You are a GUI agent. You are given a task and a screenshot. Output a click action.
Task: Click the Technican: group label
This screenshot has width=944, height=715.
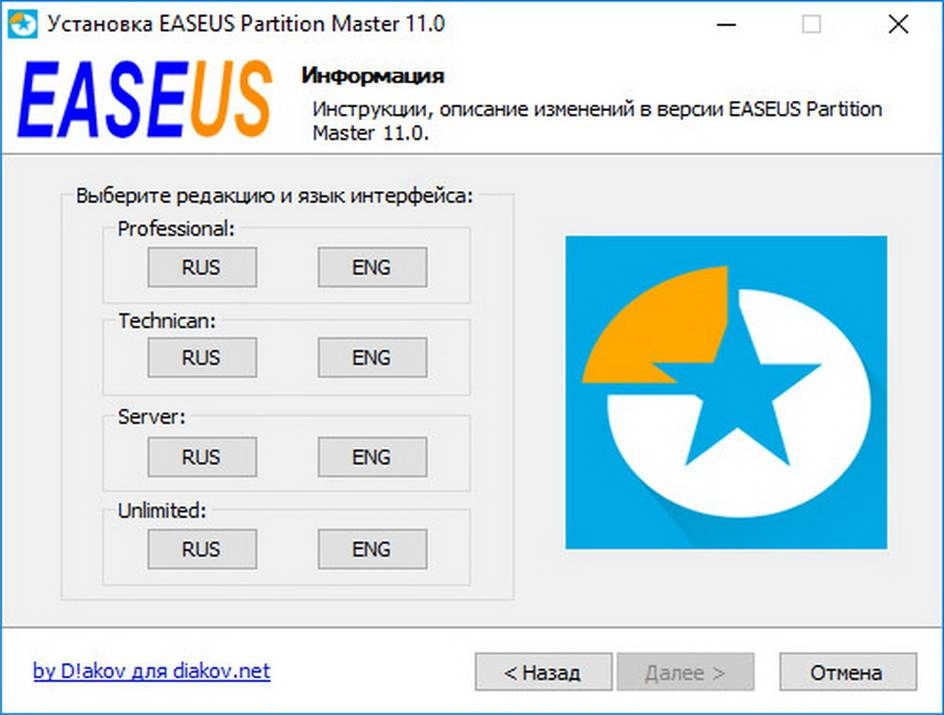(x=167, y=321)
